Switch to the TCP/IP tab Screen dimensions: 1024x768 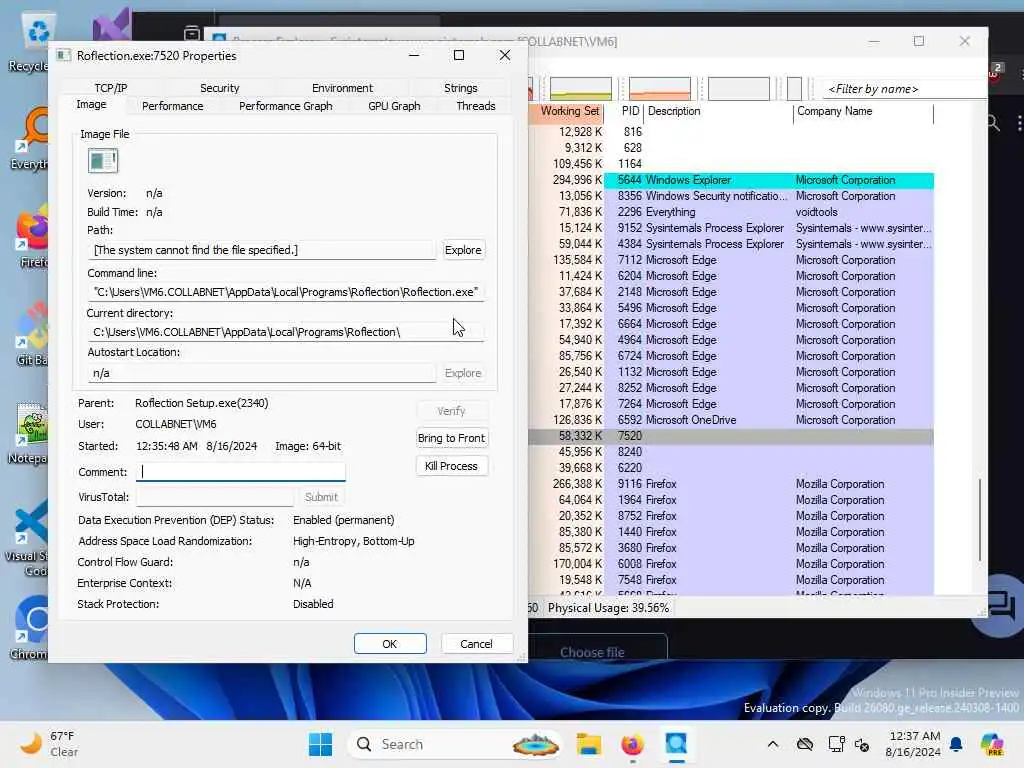110,88
